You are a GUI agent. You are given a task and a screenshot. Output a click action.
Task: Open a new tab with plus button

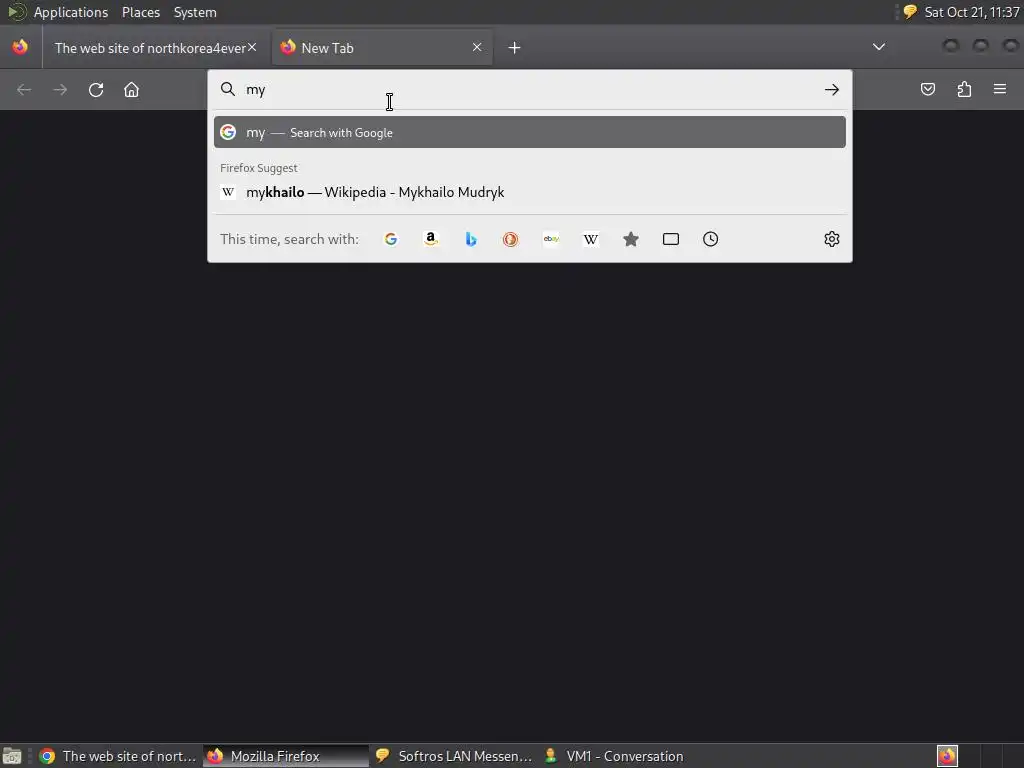515,48
